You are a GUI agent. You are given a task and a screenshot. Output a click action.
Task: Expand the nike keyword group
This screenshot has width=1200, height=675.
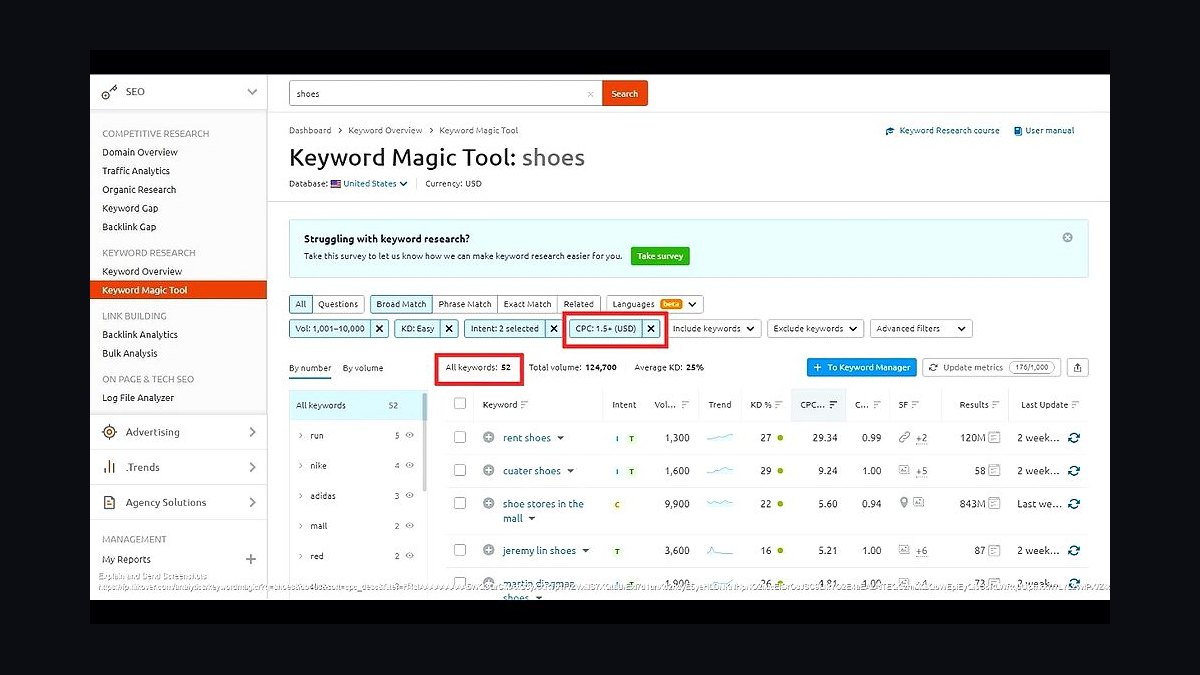point(301,466)
